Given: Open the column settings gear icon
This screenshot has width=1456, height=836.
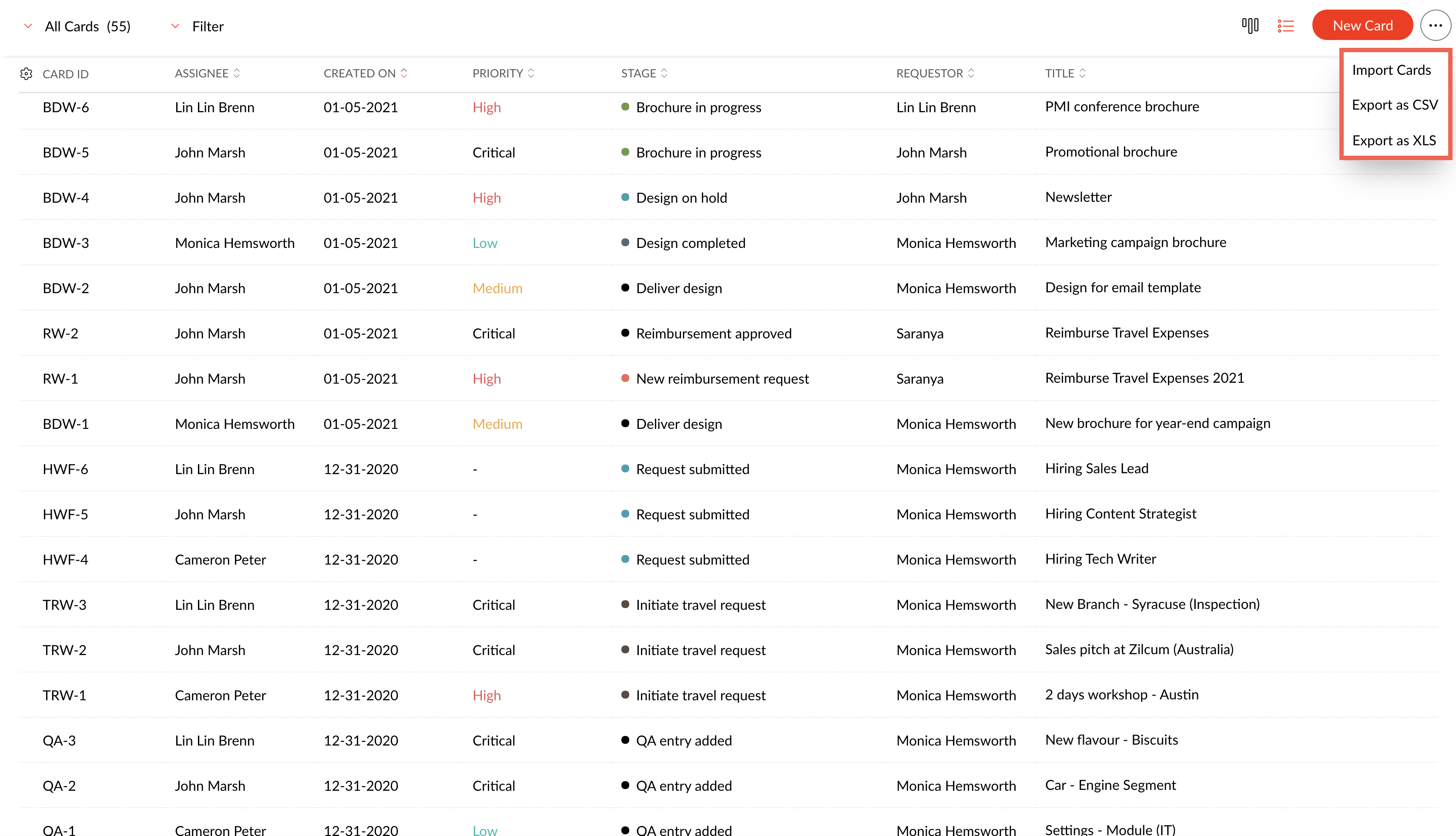Looking at the screenshot, I should pyautogui.click(x=26, y=74).
